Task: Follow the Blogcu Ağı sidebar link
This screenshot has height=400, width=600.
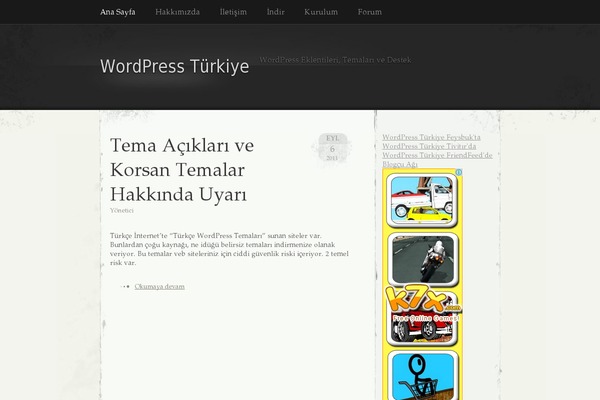Action: point(400,164)
